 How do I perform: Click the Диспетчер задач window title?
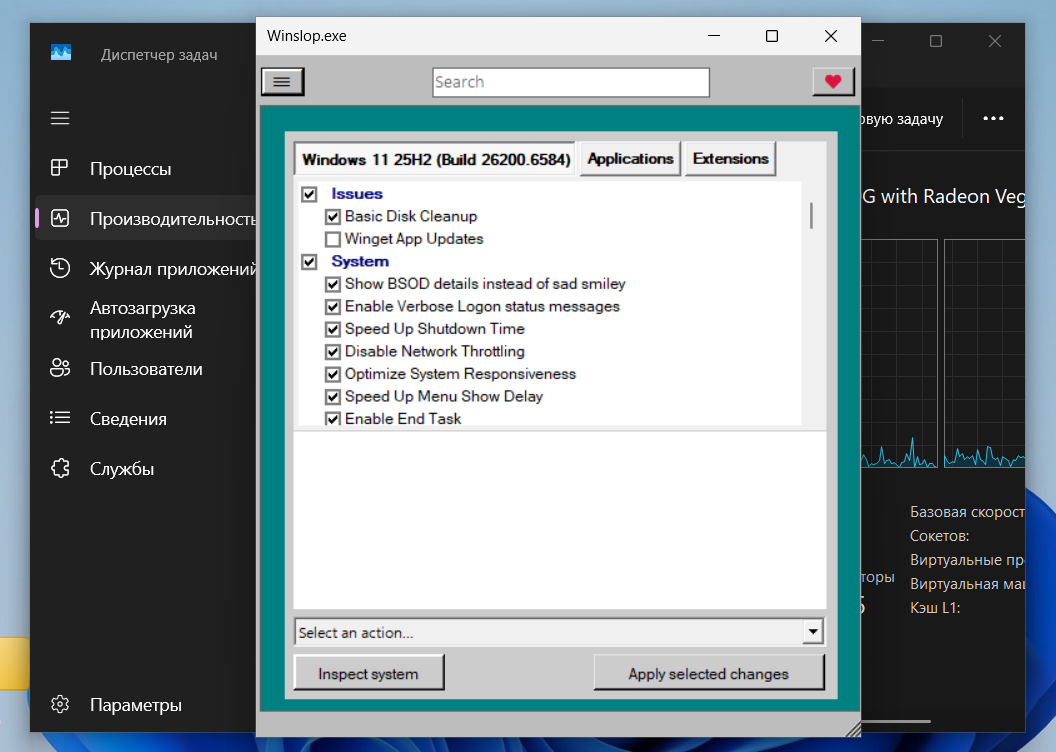pyautogui.click(x=159, y=55)
